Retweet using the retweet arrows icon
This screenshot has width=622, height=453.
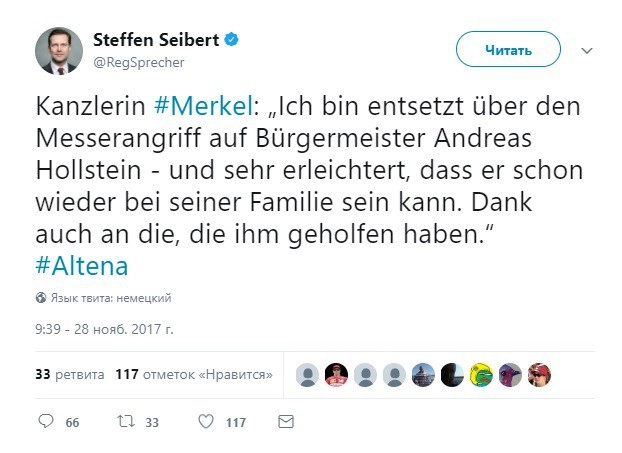[125, 422]
